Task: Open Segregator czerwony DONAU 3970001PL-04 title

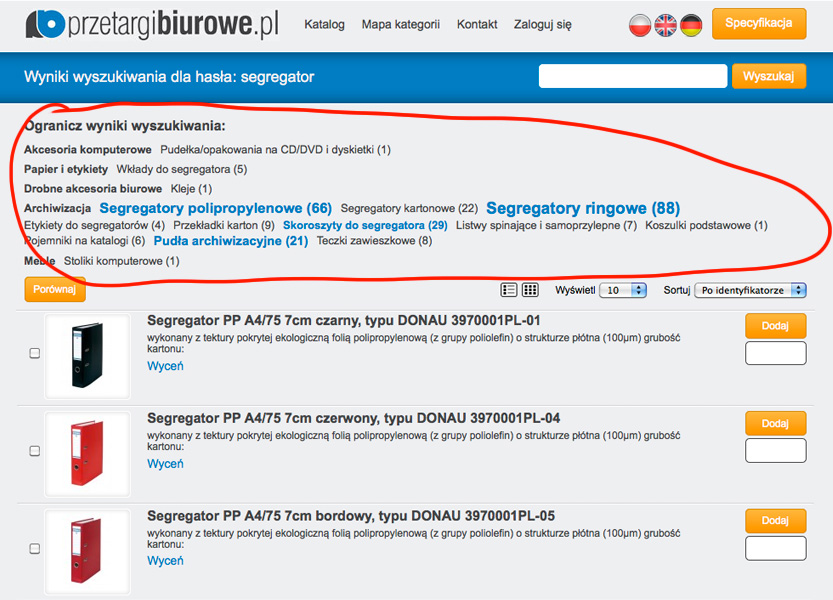Action: (354, 418)
